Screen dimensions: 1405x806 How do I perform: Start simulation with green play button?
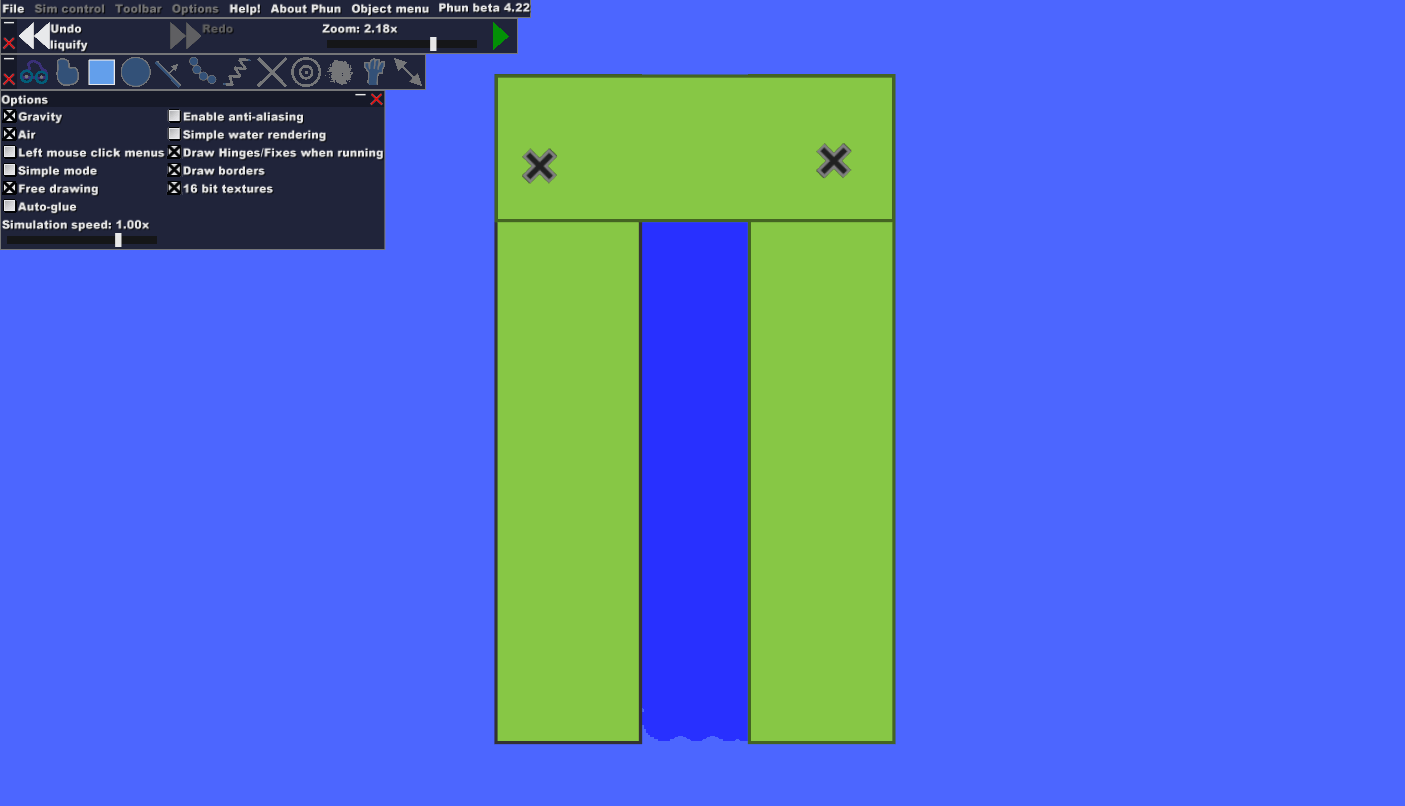point(501,37)
